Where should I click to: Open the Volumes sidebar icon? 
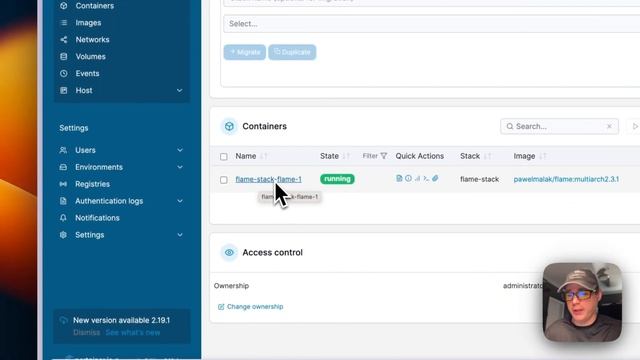pyautogui.click(x=64, y=57)
